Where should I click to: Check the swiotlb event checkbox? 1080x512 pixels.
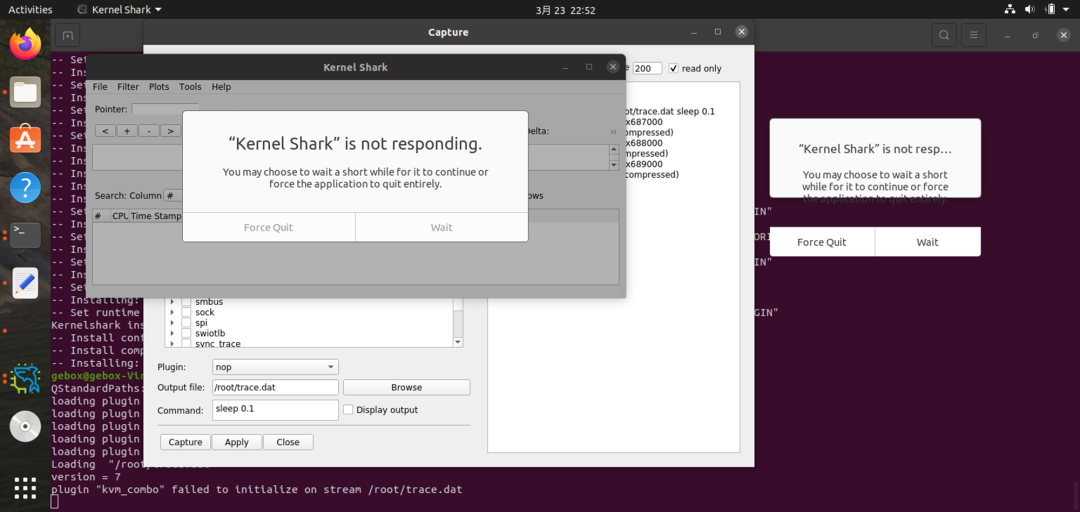click(186, 333)
